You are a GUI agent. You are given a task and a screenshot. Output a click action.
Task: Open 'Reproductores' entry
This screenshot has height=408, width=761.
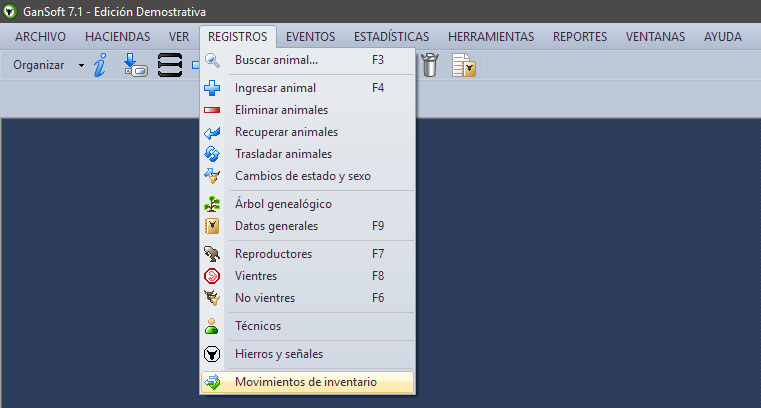point(308,254)
